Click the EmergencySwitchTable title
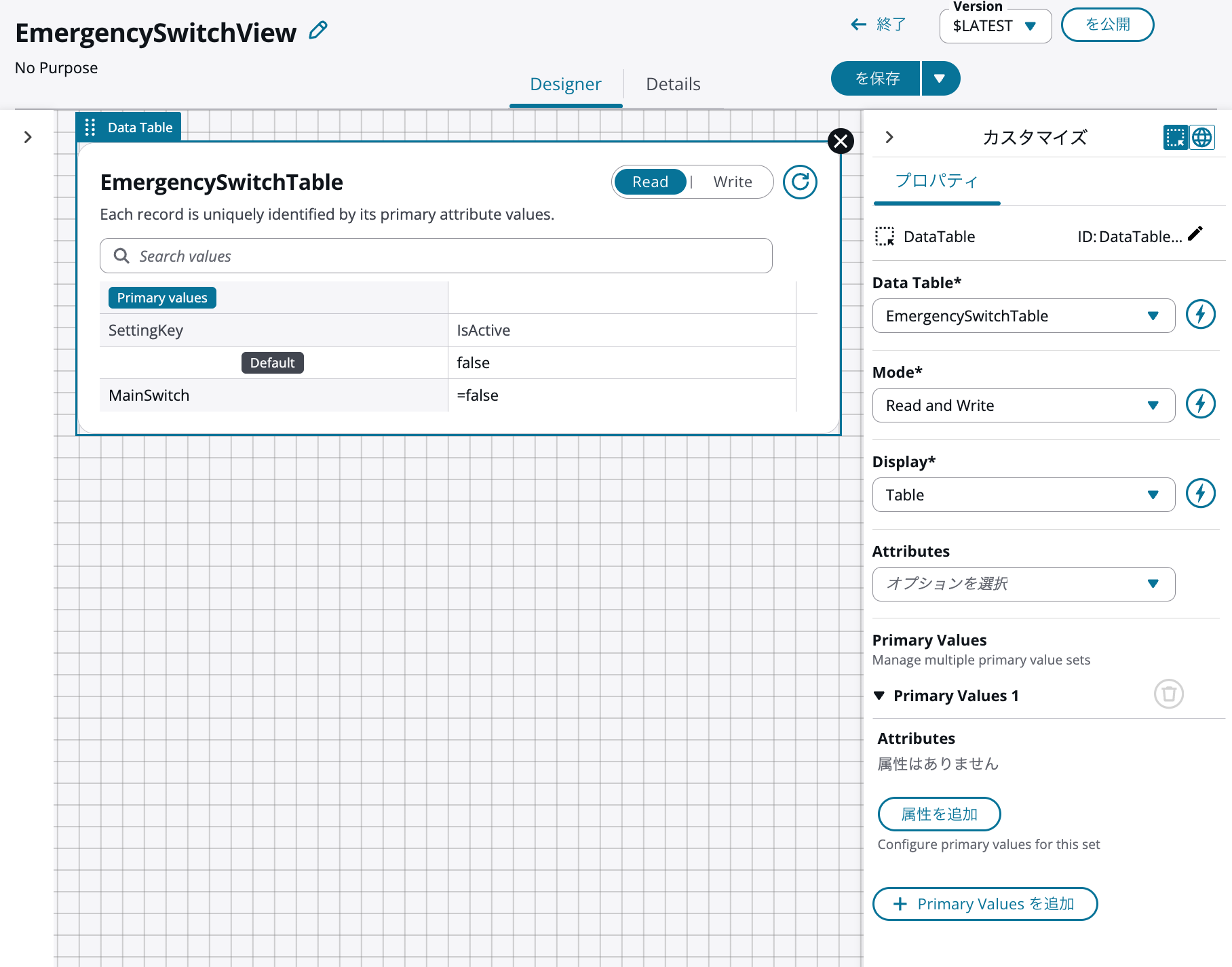This screenshot has width=1232, height=967. pyautogui.click(x=222, y=182)
